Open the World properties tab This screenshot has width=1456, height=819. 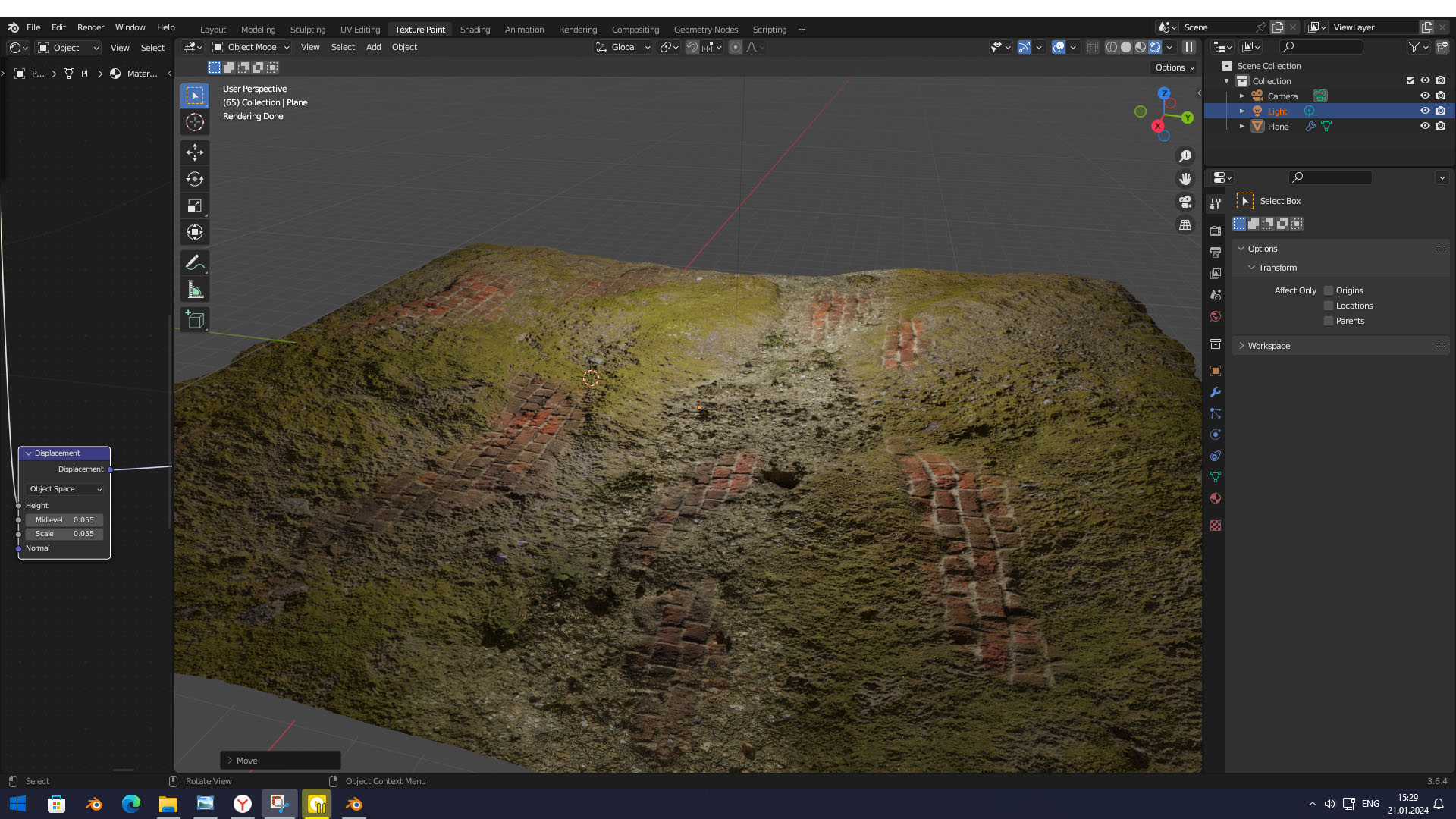[1216, 316]
